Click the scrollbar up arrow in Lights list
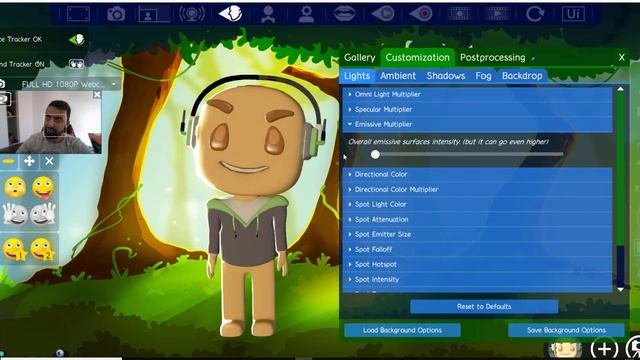Image resolution: width=640 pixels, height=360 pixels. 620,89
